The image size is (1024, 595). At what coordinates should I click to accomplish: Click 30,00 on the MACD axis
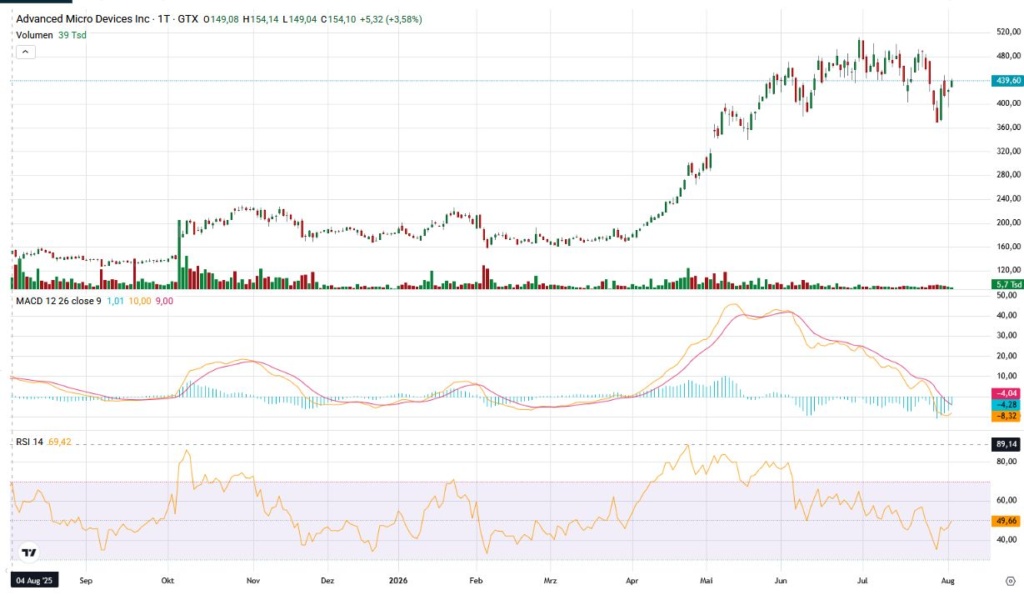coord(1008,336)
